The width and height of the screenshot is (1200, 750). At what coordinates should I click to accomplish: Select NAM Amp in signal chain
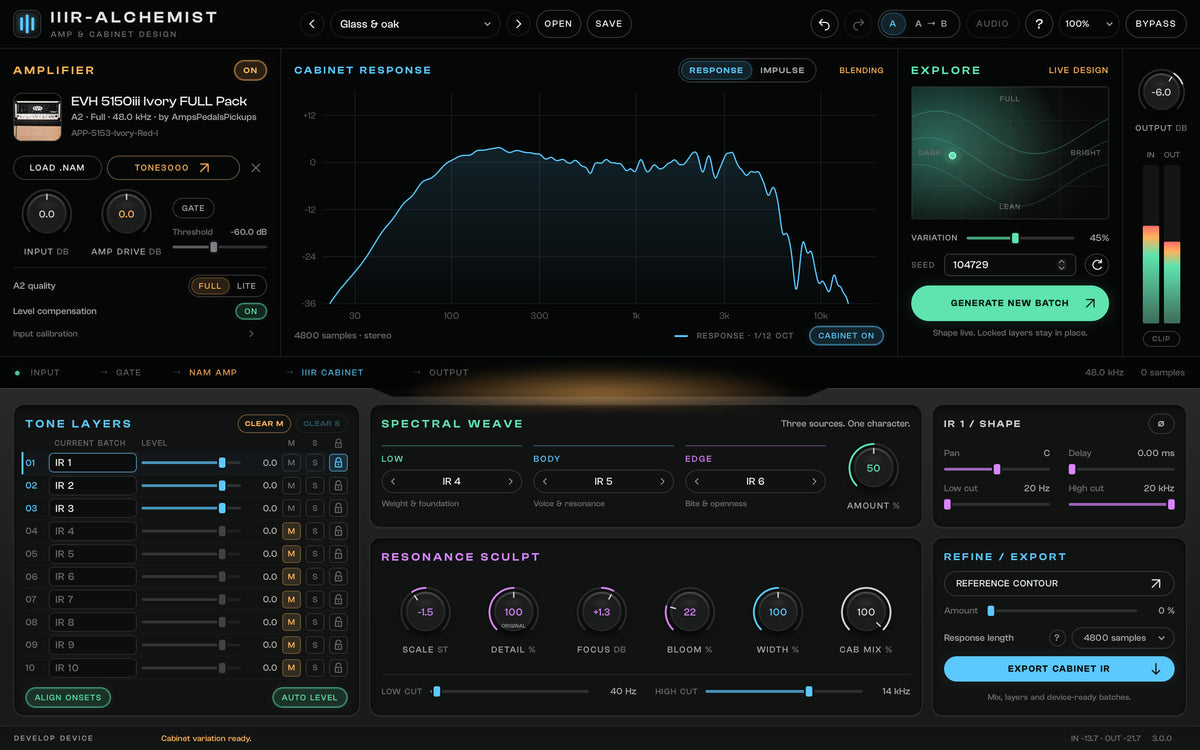(213, 373)
